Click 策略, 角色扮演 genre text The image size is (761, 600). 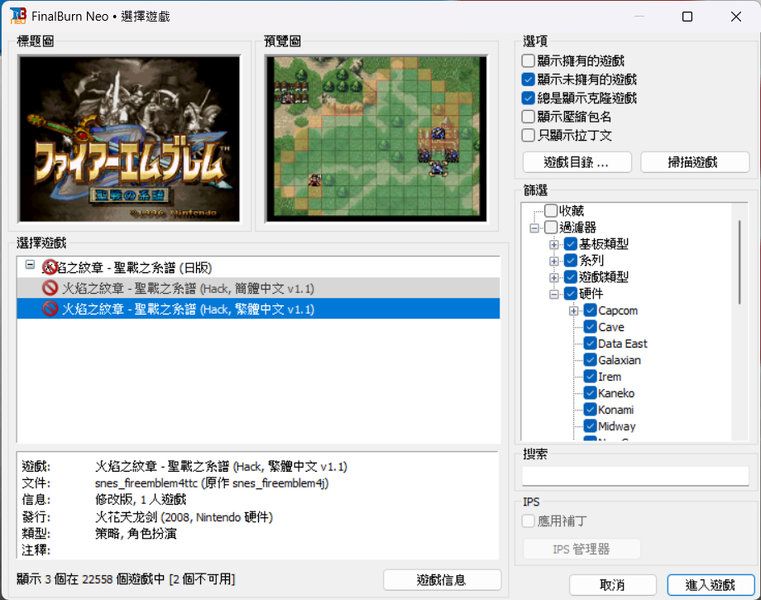click(136, 533)
